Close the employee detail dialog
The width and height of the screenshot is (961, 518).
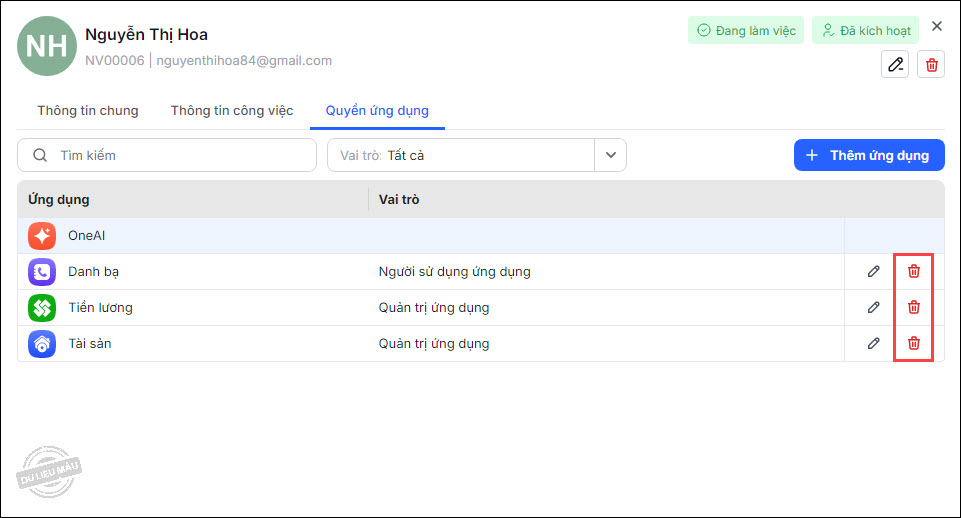[x=937, y=26]
